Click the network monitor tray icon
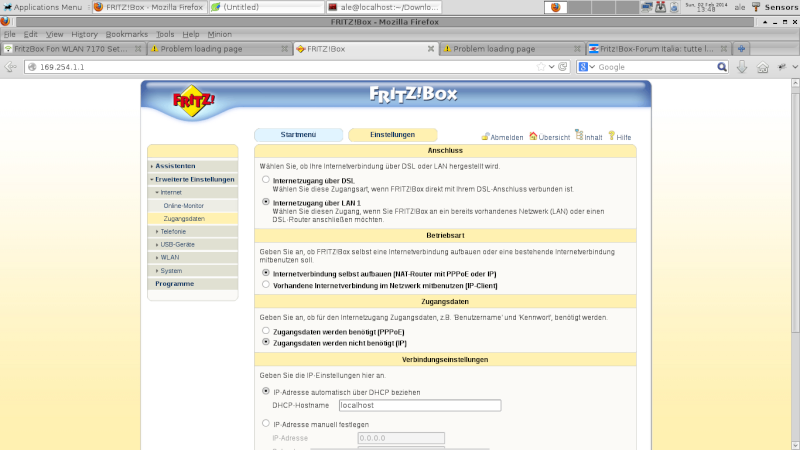Image resolution: width=800 pixels, height=450 pixels. click(x=646, y=7)
